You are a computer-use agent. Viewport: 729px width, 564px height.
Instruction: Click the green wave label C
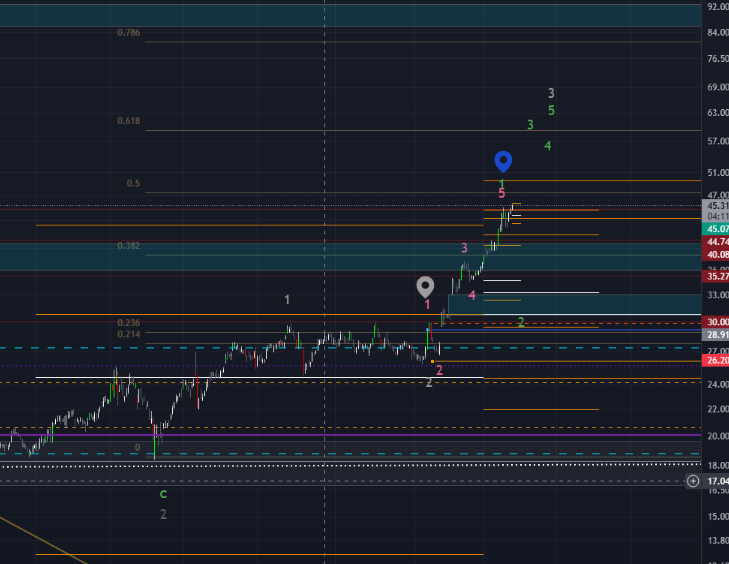click(x=164, y=494)
